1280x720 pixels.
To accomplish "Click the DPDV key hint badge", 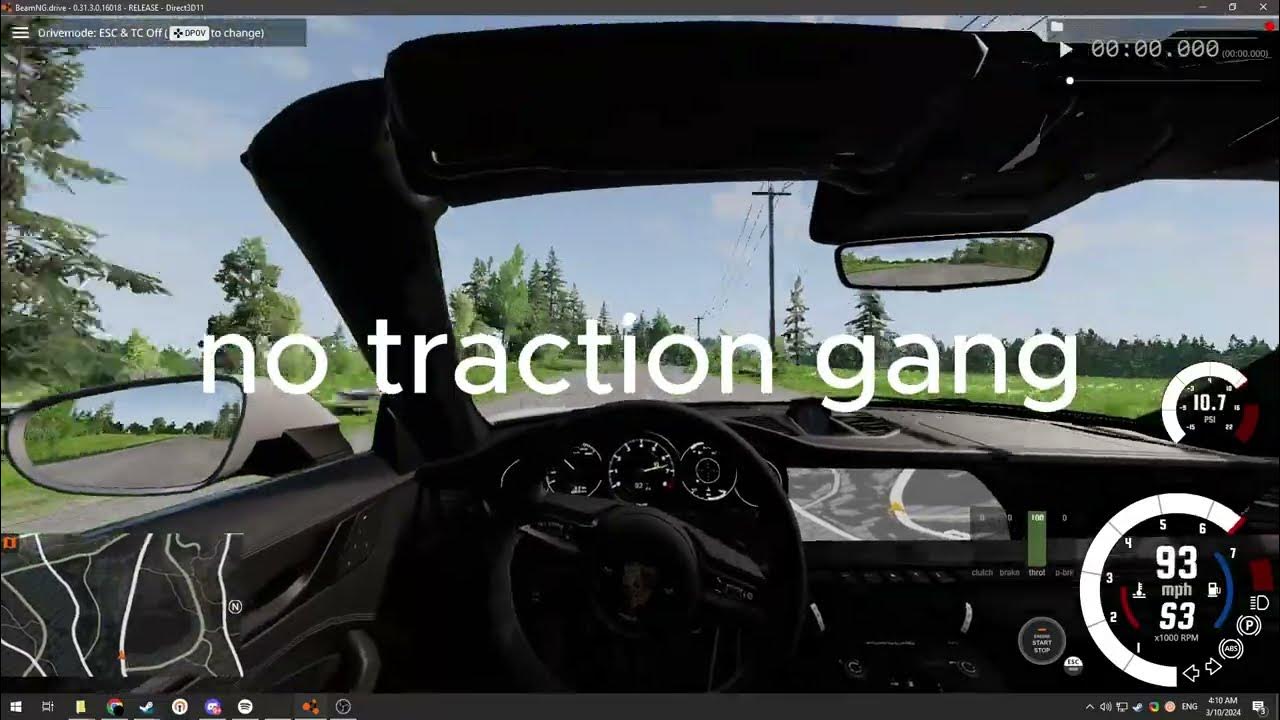I will tap(189, 33).
